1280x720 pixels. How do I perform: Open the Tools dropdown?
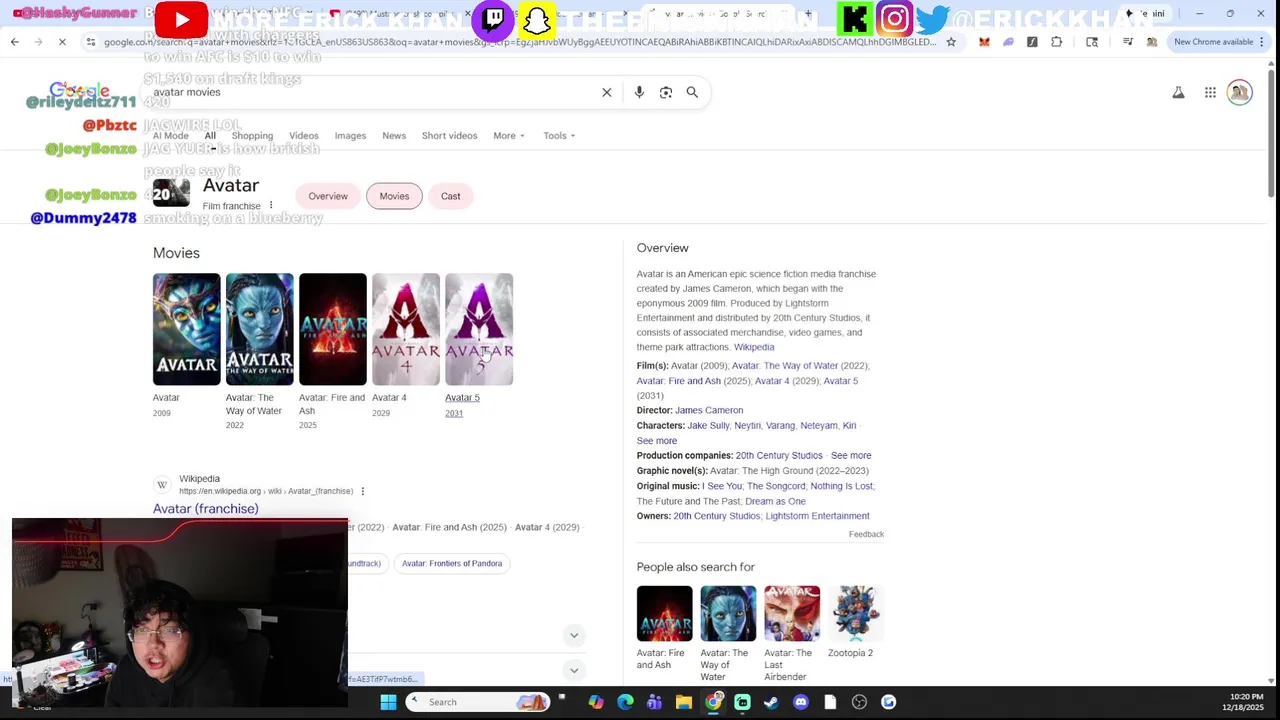click(559, 136)
